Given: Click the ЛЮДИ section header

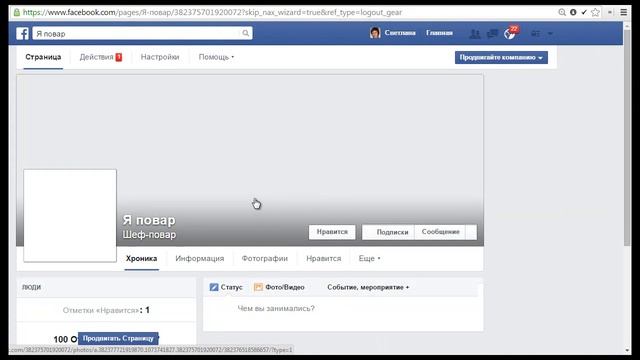Looking at the screenshot, I should coord(31,287).
